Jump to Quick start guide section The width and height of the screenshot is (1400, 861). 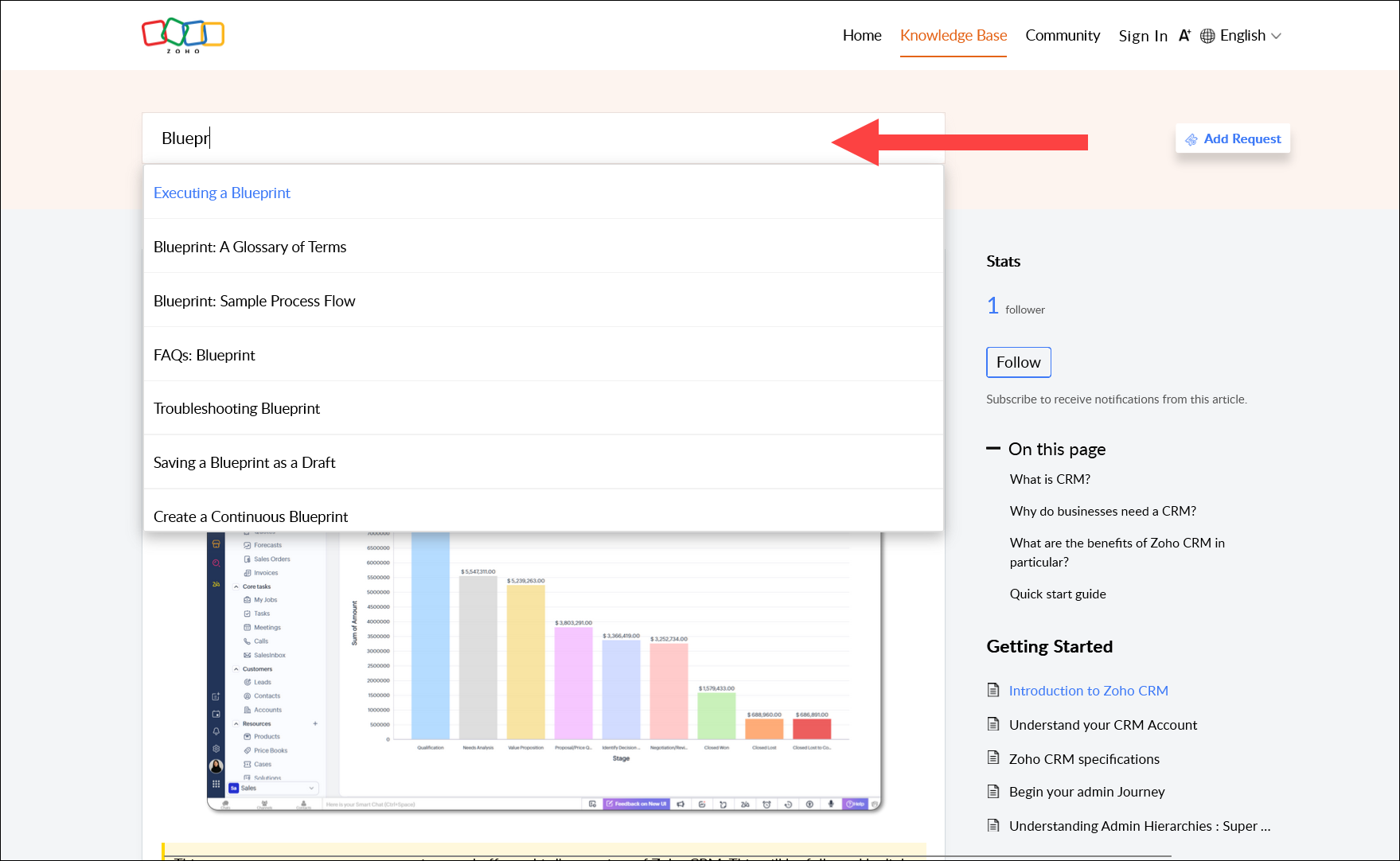click(1057, 594)
